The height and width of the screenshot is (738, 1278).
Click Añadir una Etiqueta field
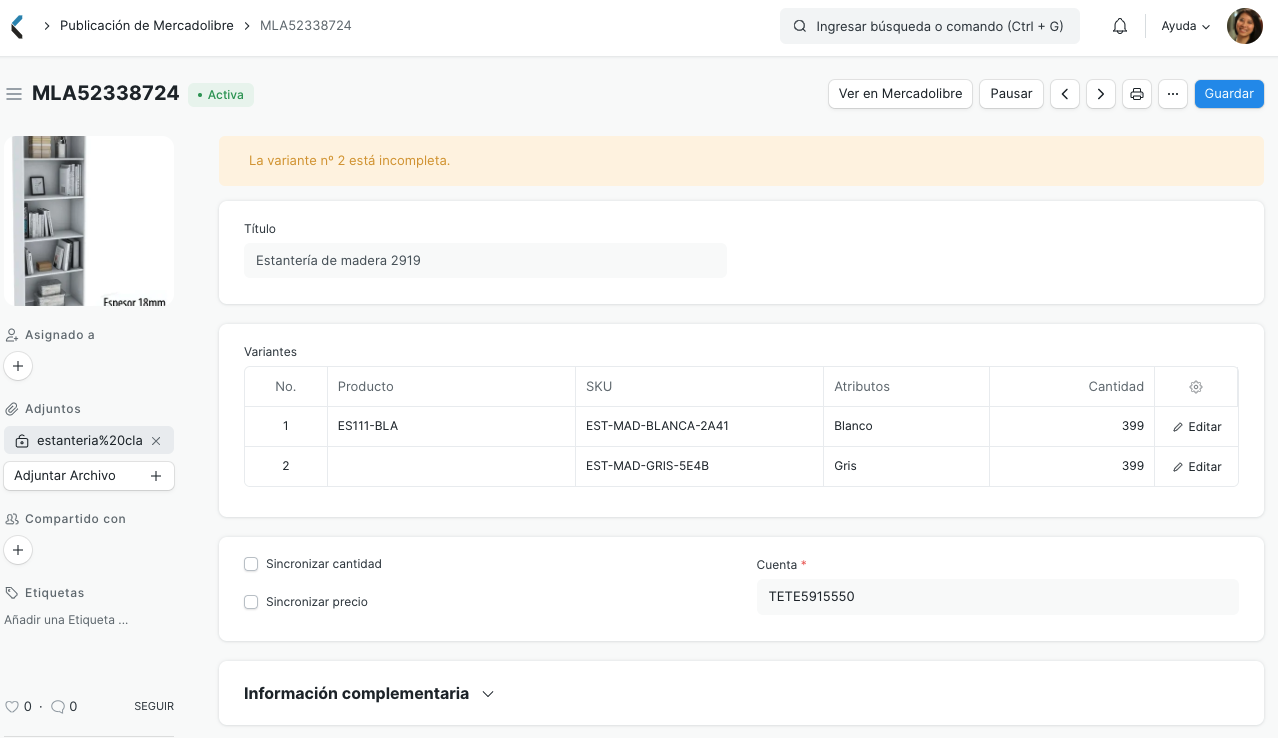[66, 620]
